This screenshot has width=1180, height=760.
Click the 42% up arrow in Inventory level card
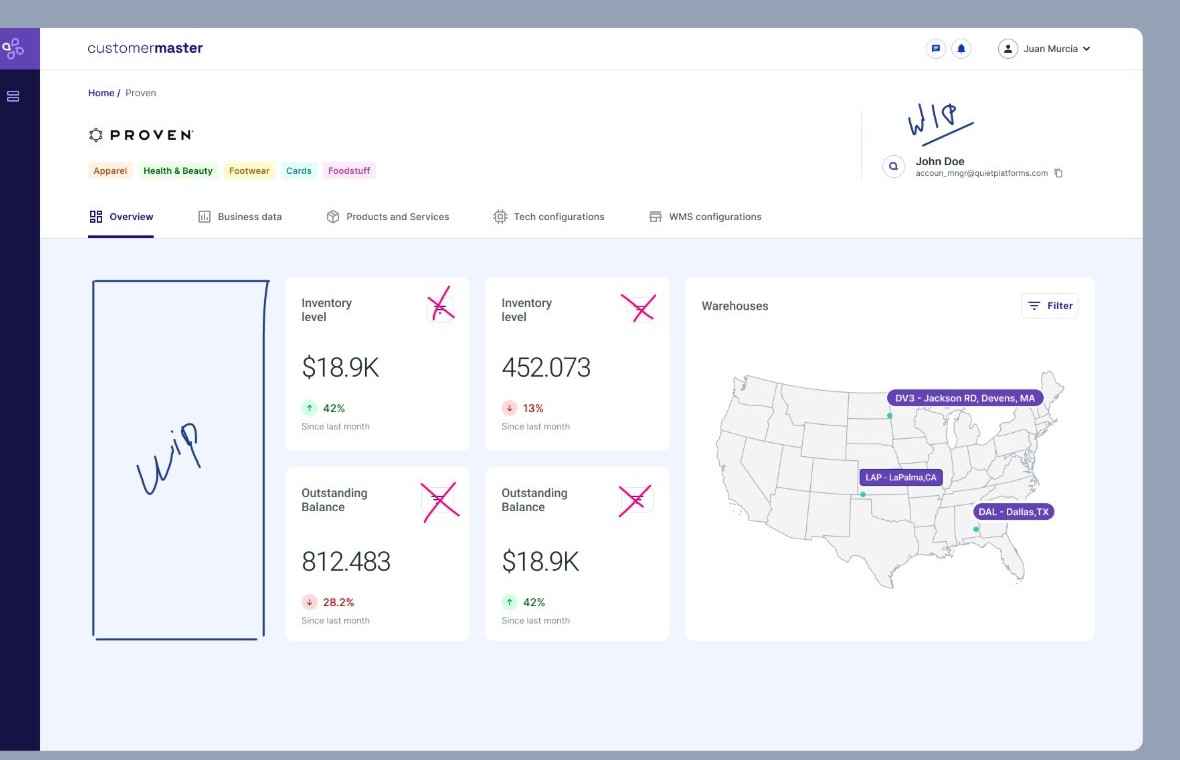pos(309,408)
